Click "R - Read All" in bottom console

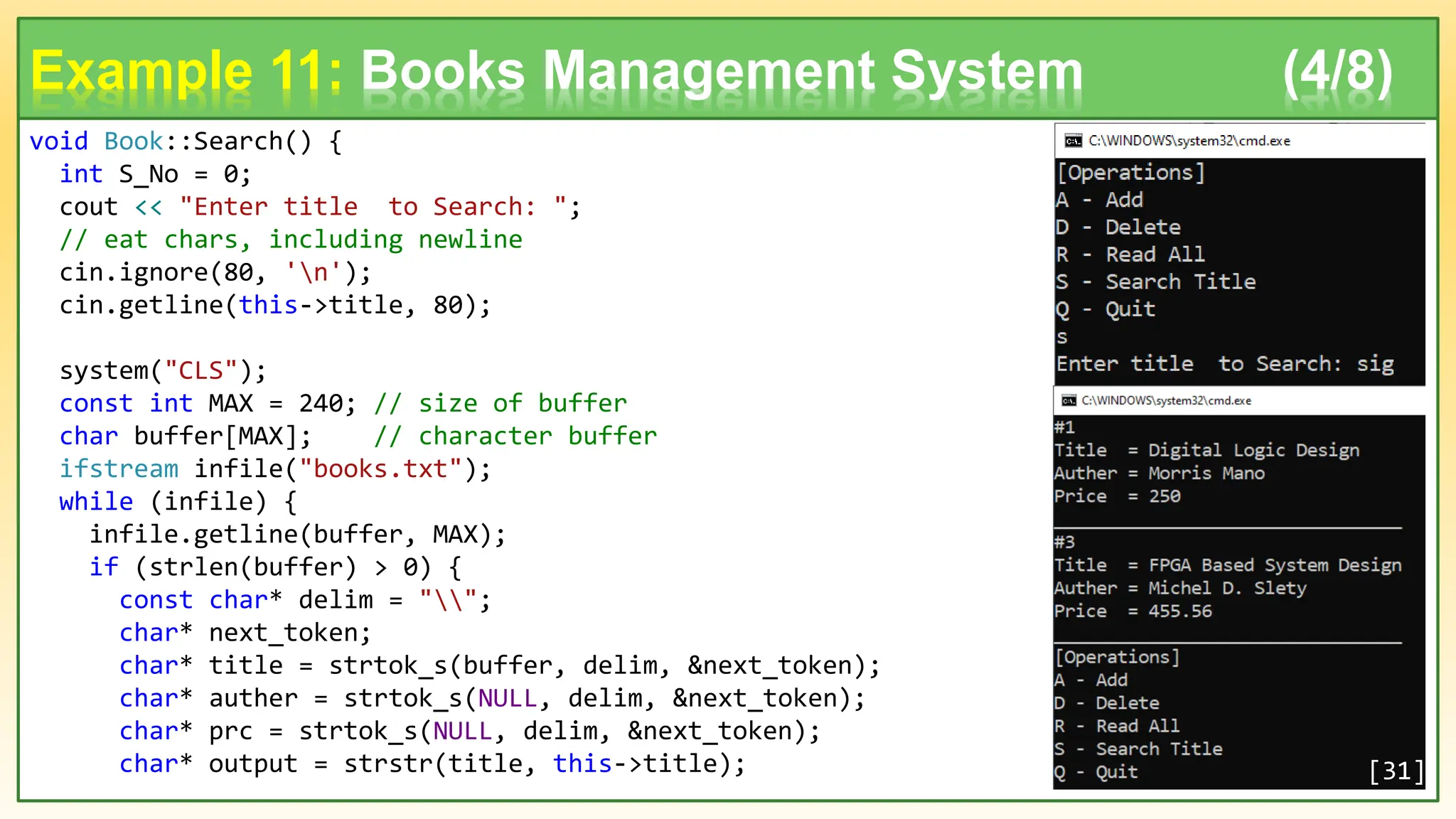click(x=1117, y=726)
